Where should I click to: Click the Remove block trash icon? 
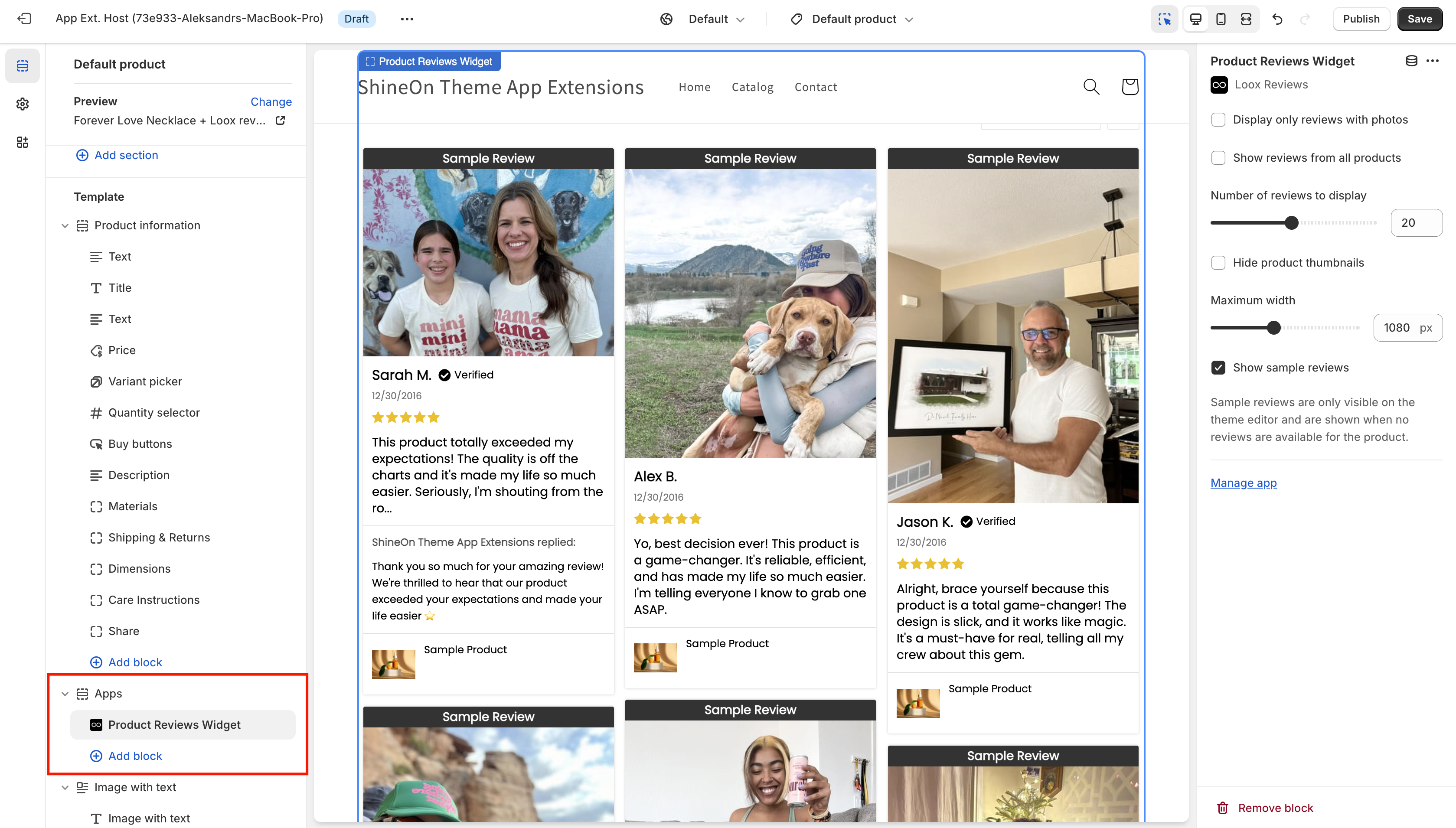[1222, 808]
